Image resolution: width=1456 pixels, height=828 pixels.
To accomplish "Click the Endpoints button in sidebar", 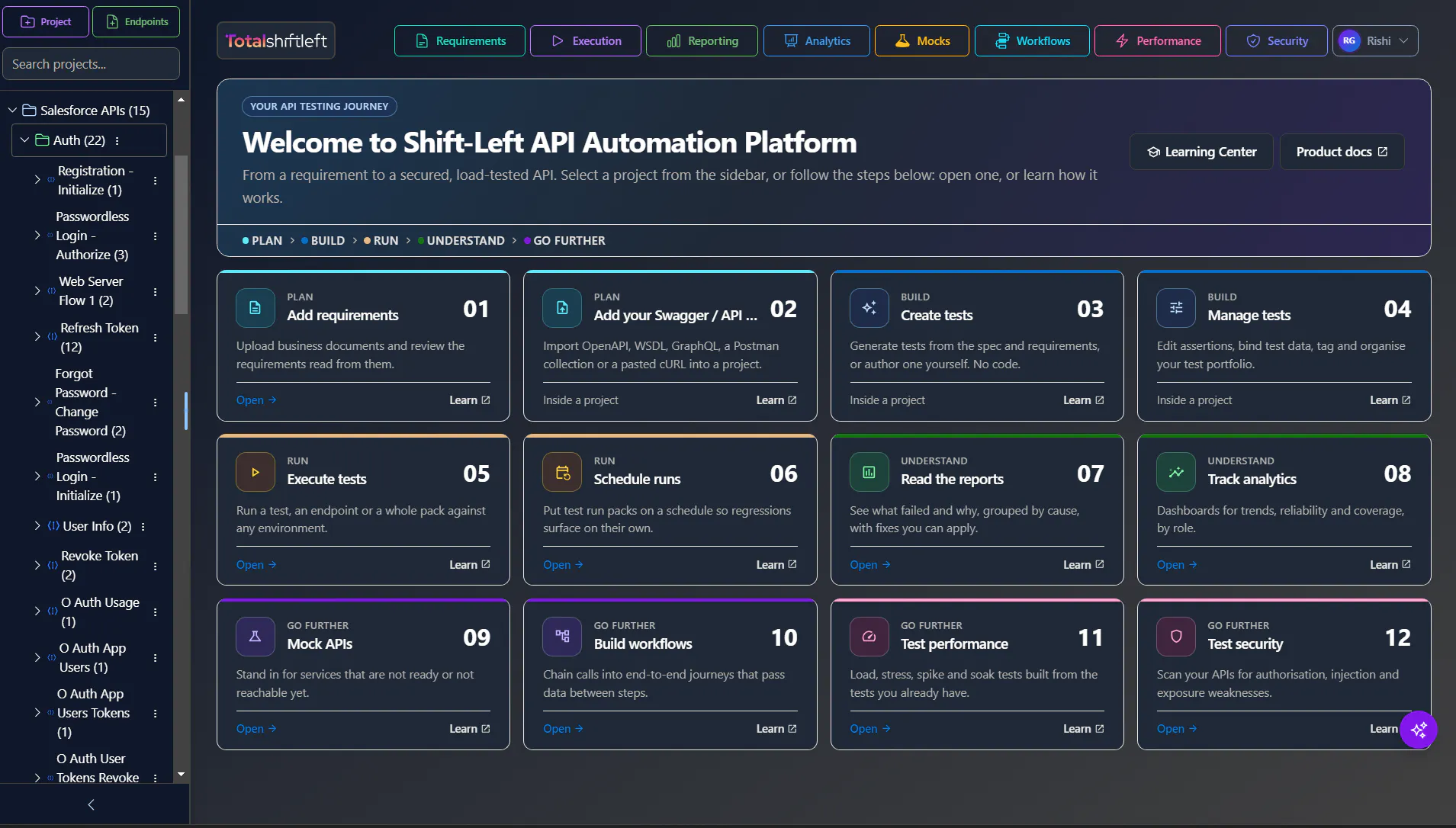I will (137, 21).
